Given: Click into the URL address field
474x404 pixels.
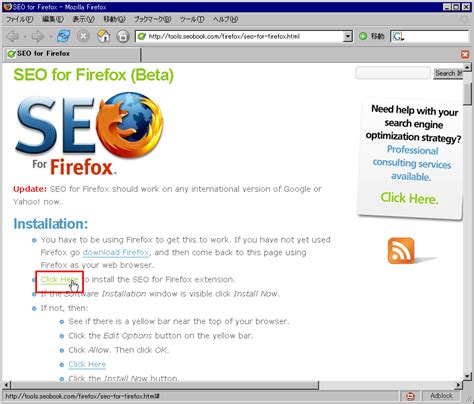Looking at the screenshot, I should [x=243, y=36].
